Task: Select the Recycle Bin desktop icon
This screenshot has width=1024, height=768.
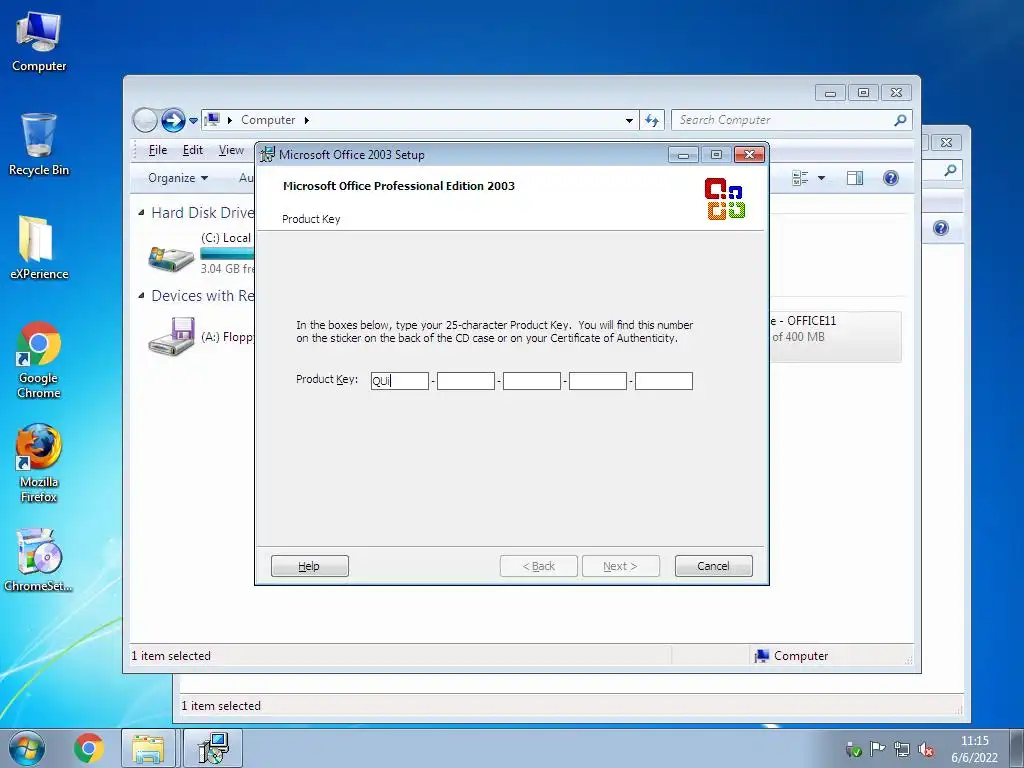Action: click(39, 144)
